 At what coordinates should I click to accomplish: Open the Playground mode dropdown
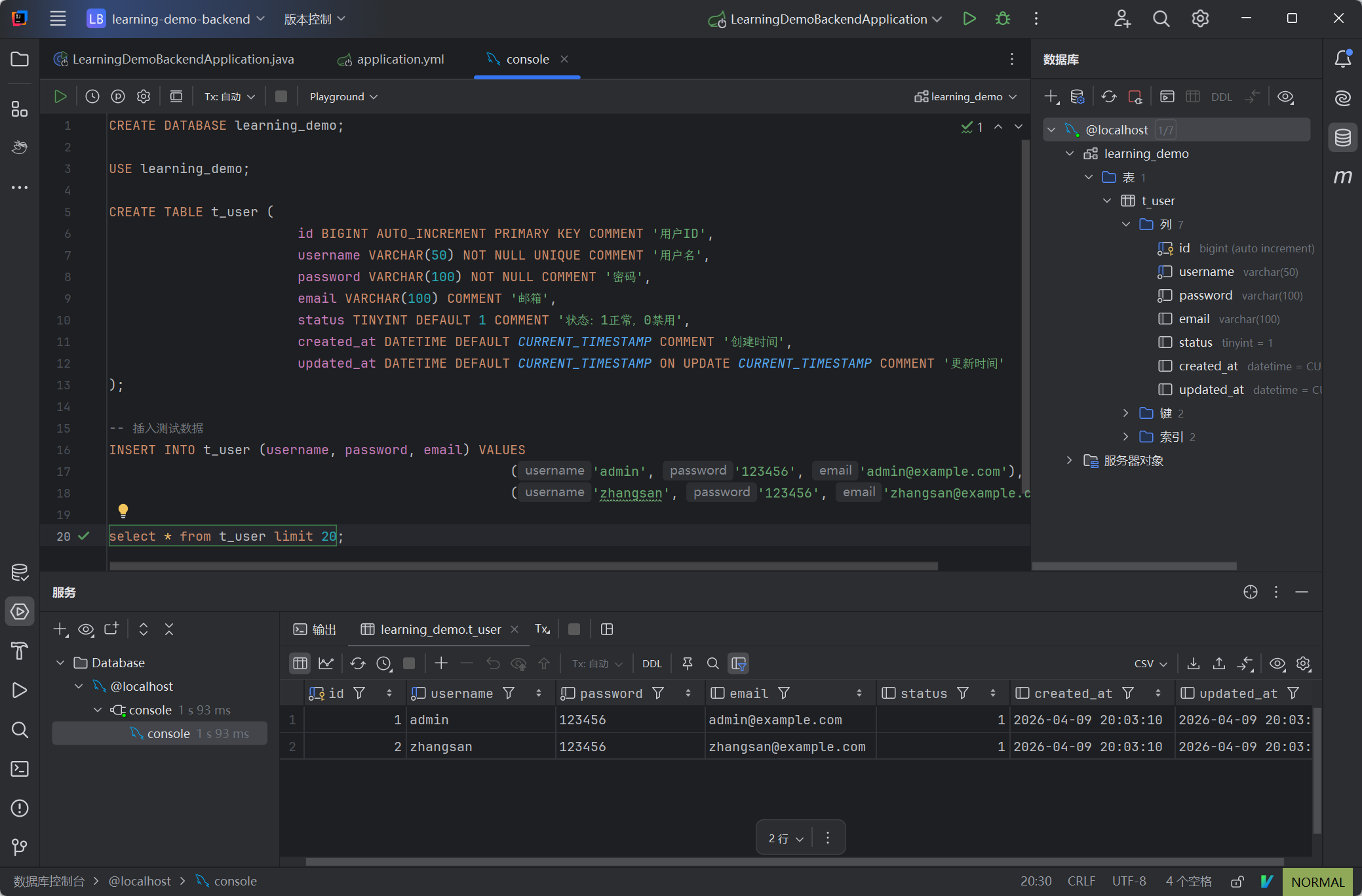343,96
